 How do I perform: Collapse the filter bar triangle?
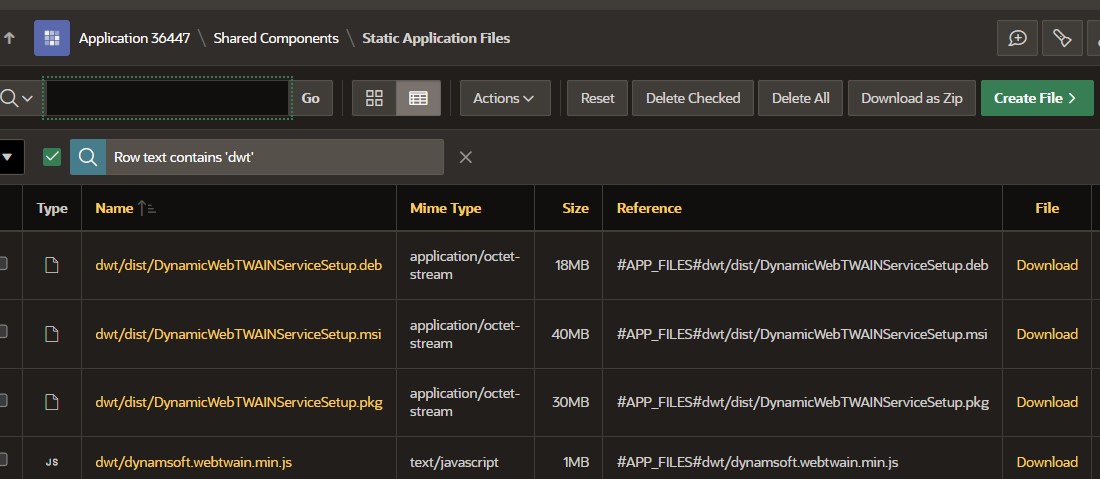pyautogui.click(x=10, y=157)
